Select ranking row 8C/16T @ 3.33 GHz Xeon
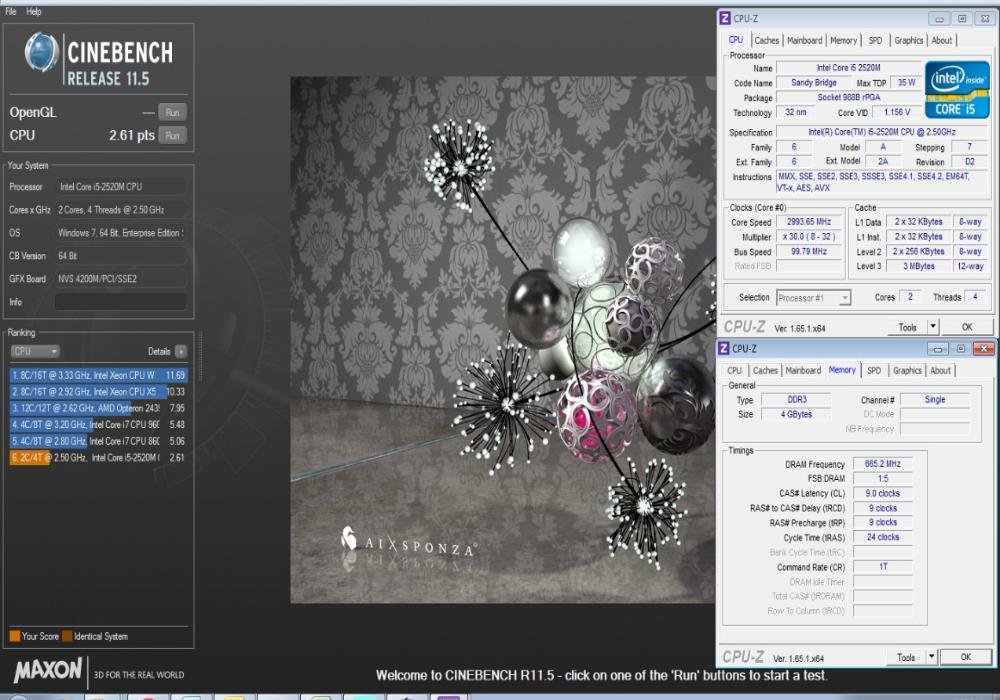 point(99,375)
